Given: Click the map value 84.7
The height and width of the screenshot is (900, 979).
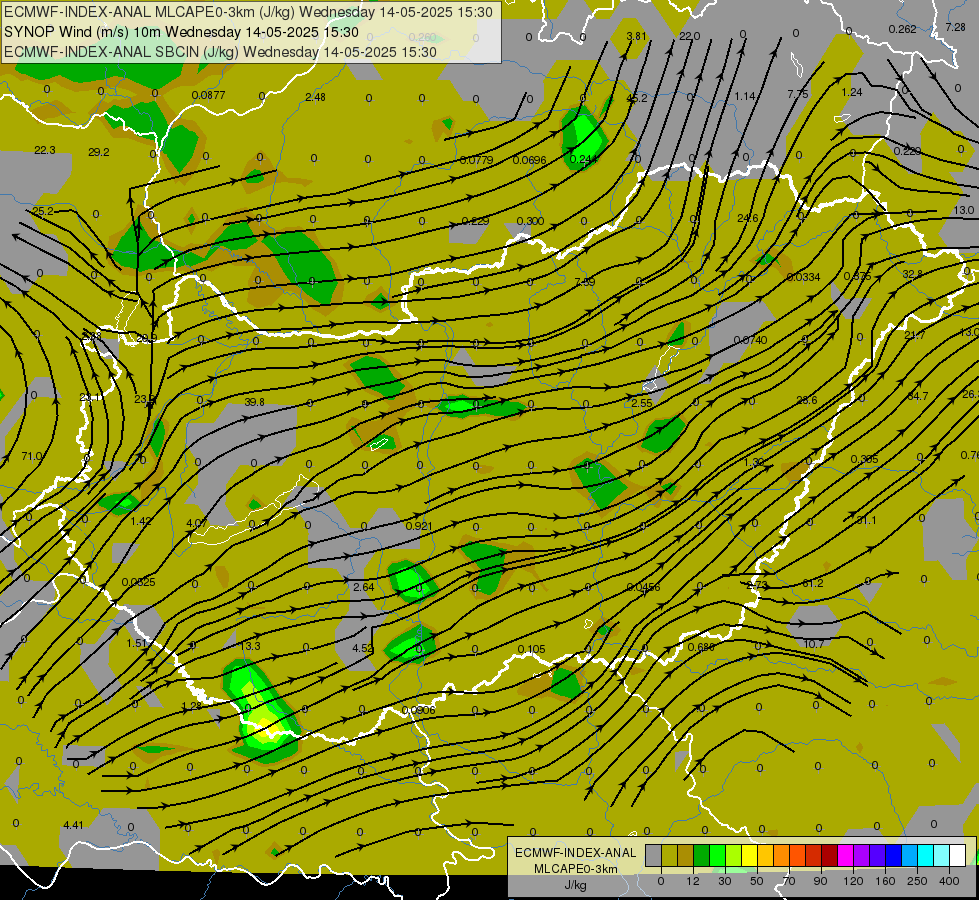Looking at the screenshot, I should [917, 396].
